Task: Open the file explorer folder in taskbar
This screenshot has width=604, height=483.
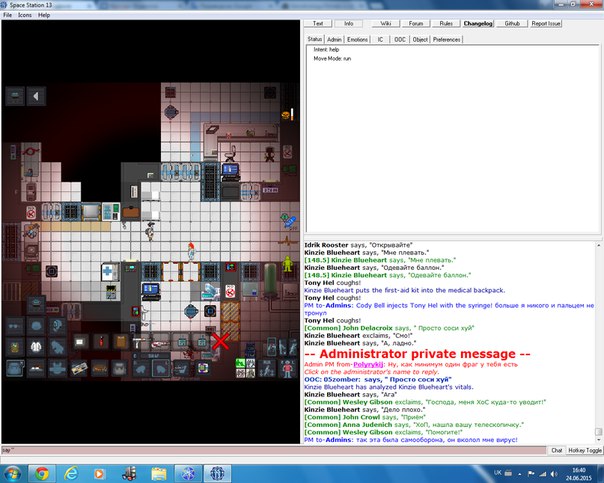Action: 159,473
